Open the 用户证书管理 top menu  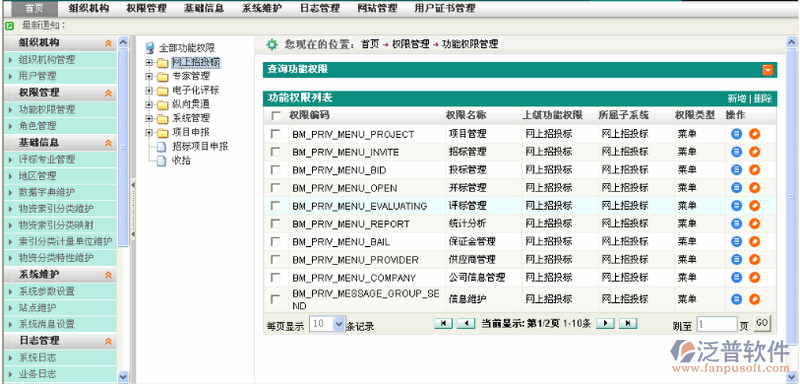[445, 8]
